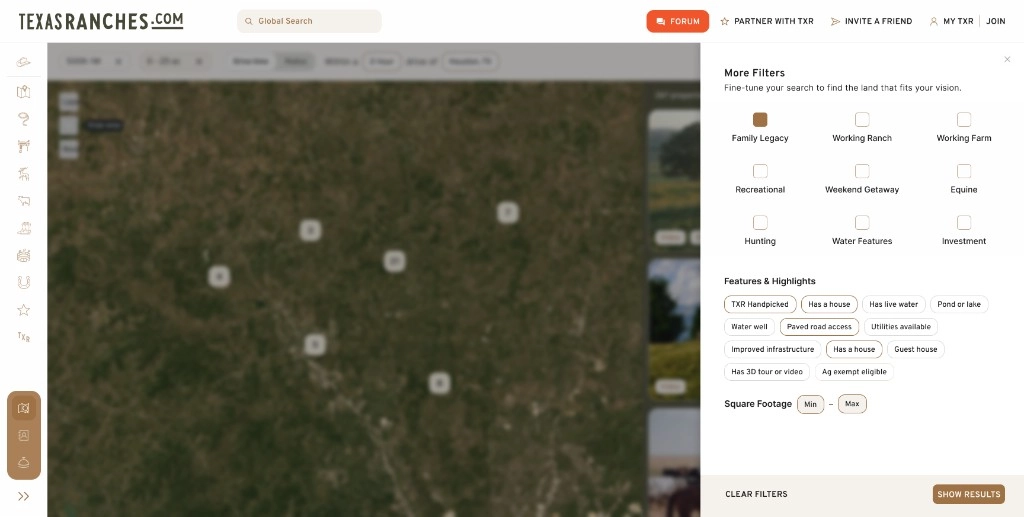Image resolution: width=1024 pixels, height=517 pixels.
Task: Open the barn icon in sidebar
Action: [24, 255]
